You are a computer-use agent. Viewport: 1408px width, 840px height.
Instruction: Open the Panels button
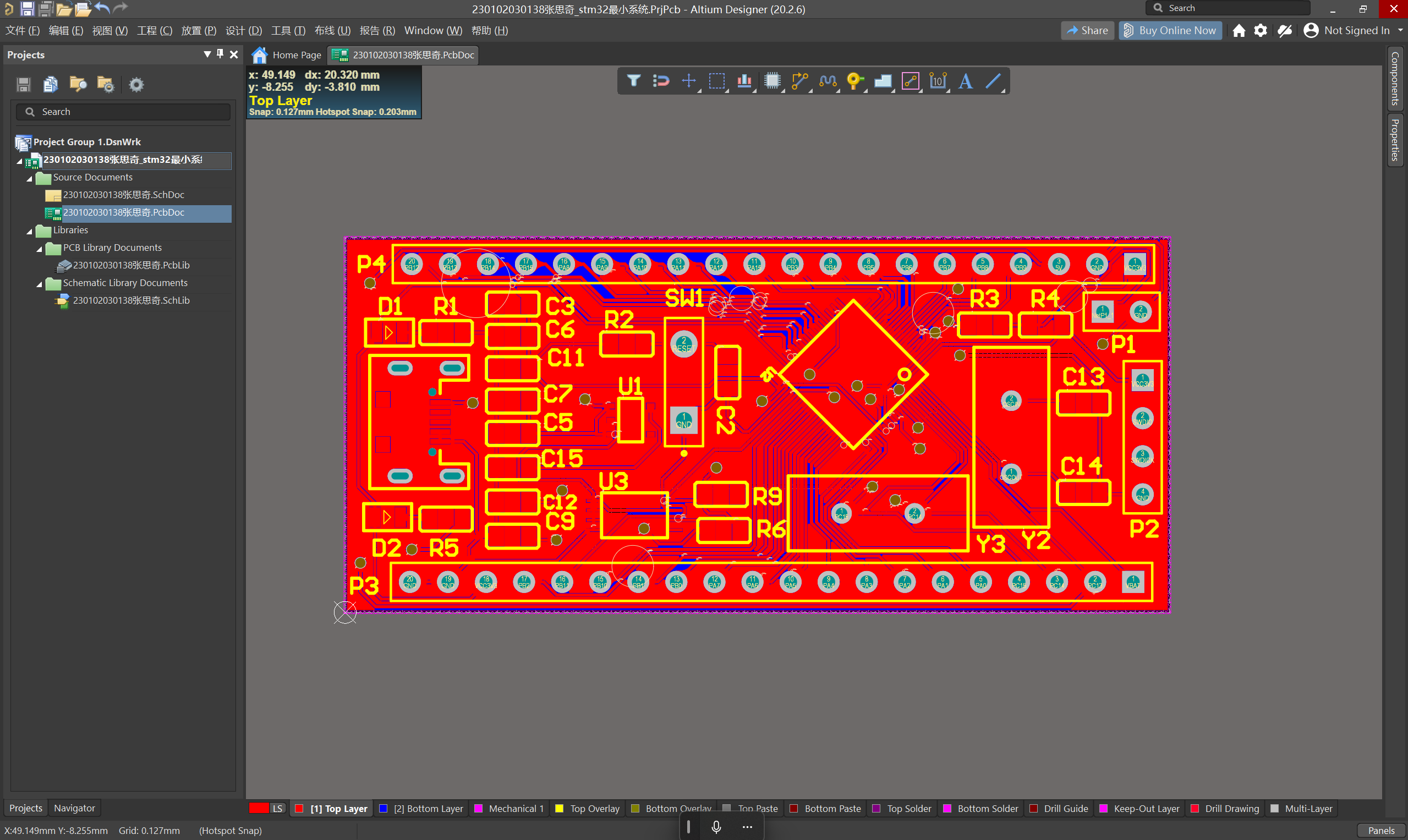pos(1380,831)
